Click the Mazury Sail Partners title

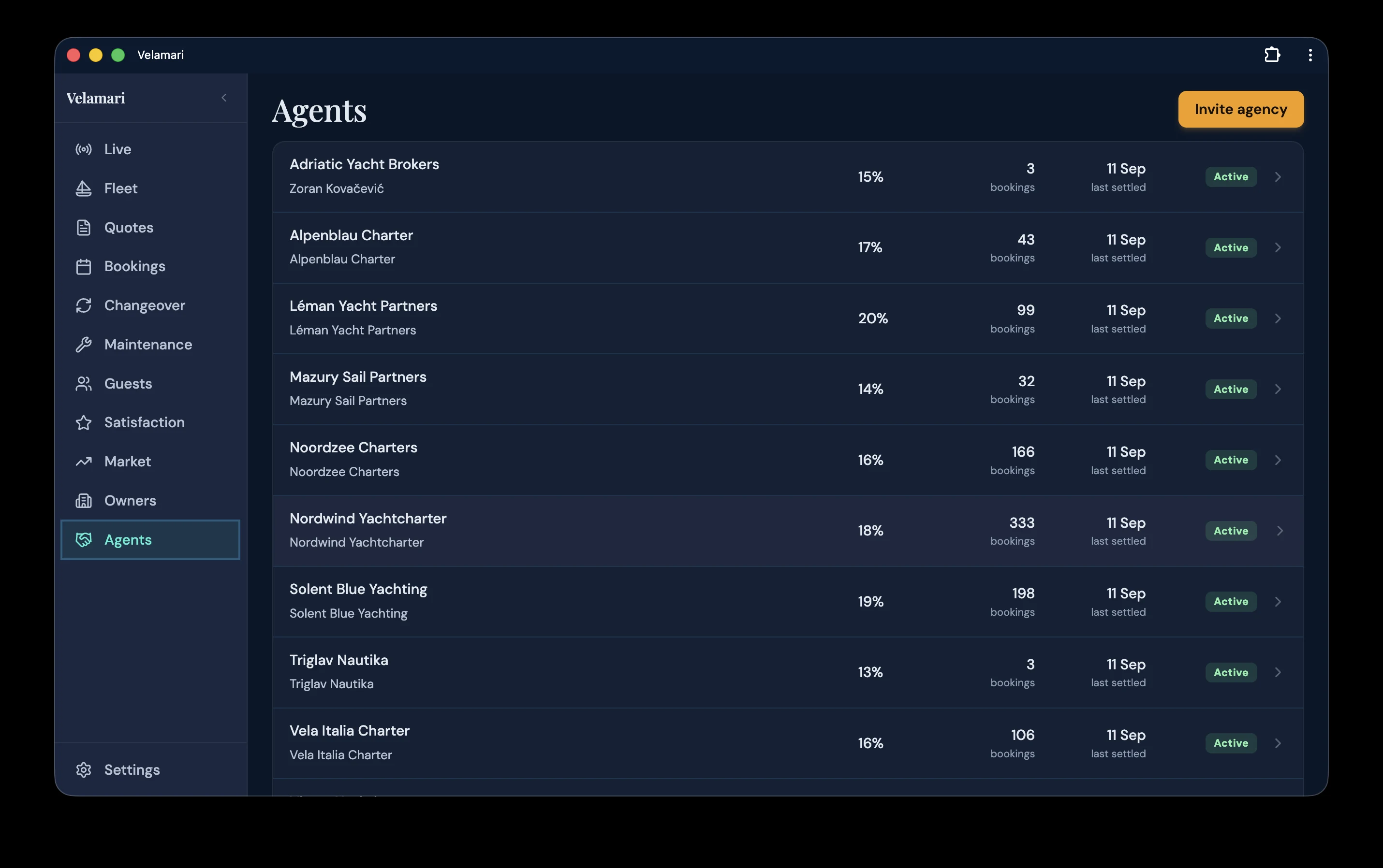click(358, 377)
